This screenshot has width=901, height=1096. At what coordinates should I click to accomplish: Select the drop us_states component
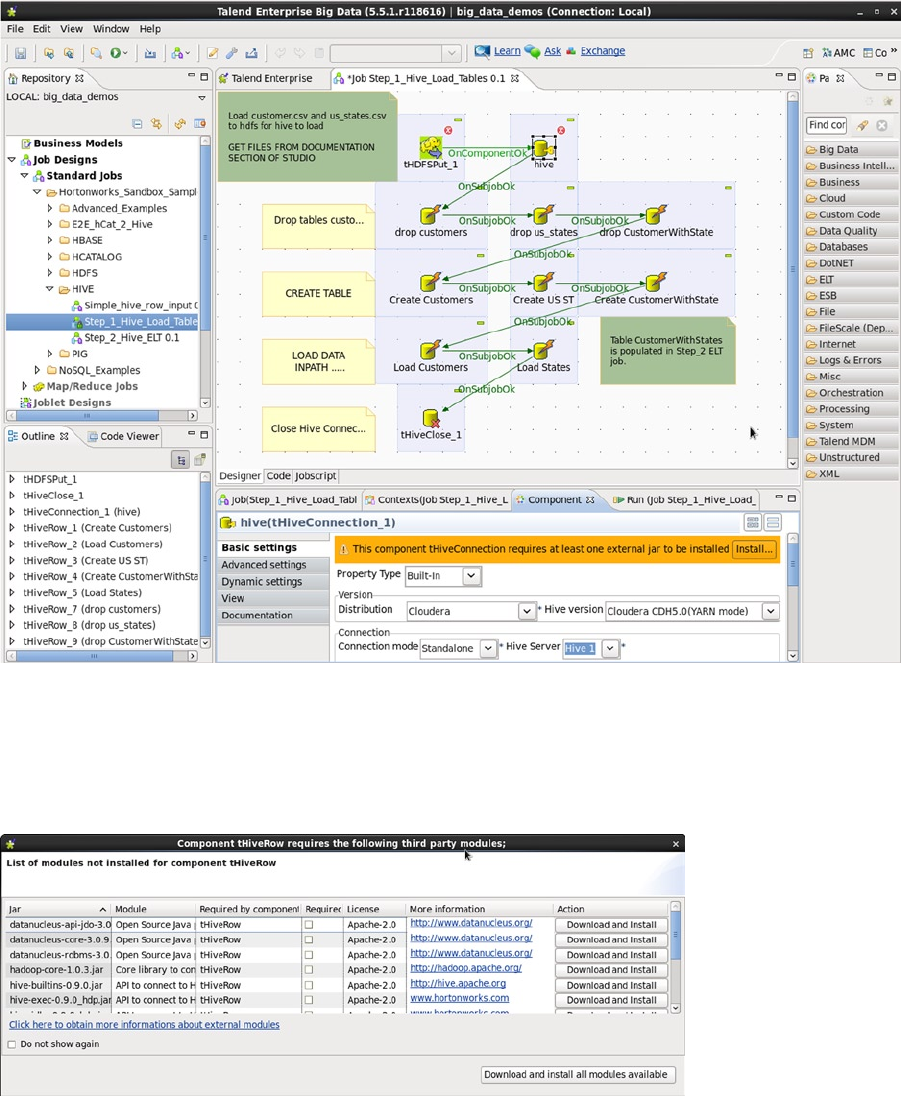[x=543, y=214]
